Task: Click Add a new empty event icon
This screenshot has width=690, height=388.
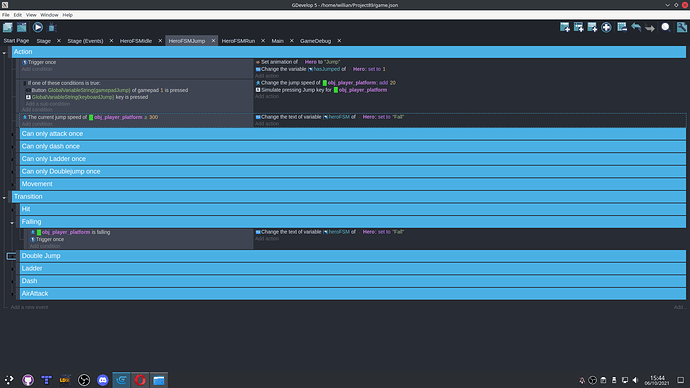Action: point(565,27)
